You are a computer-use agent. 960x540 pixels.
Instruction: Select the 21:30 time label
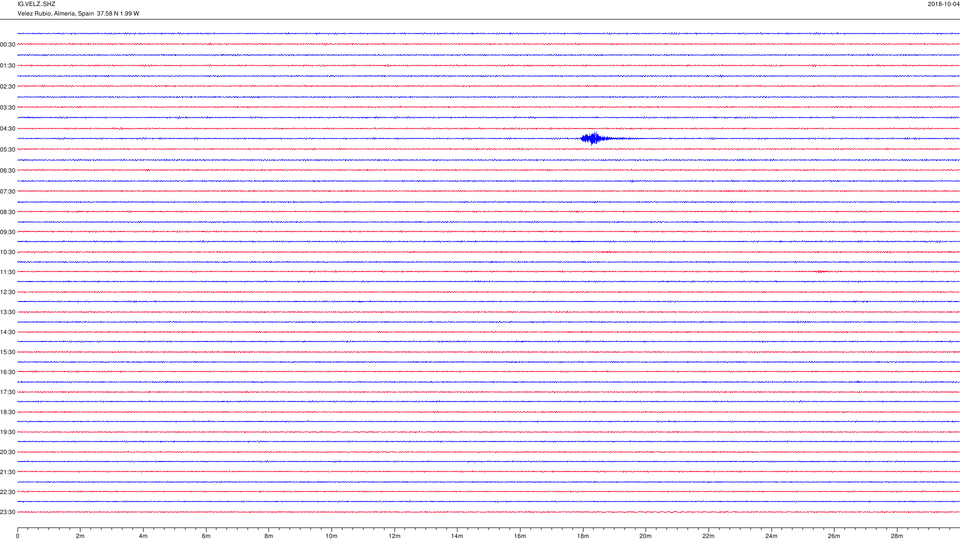[7, 472]
